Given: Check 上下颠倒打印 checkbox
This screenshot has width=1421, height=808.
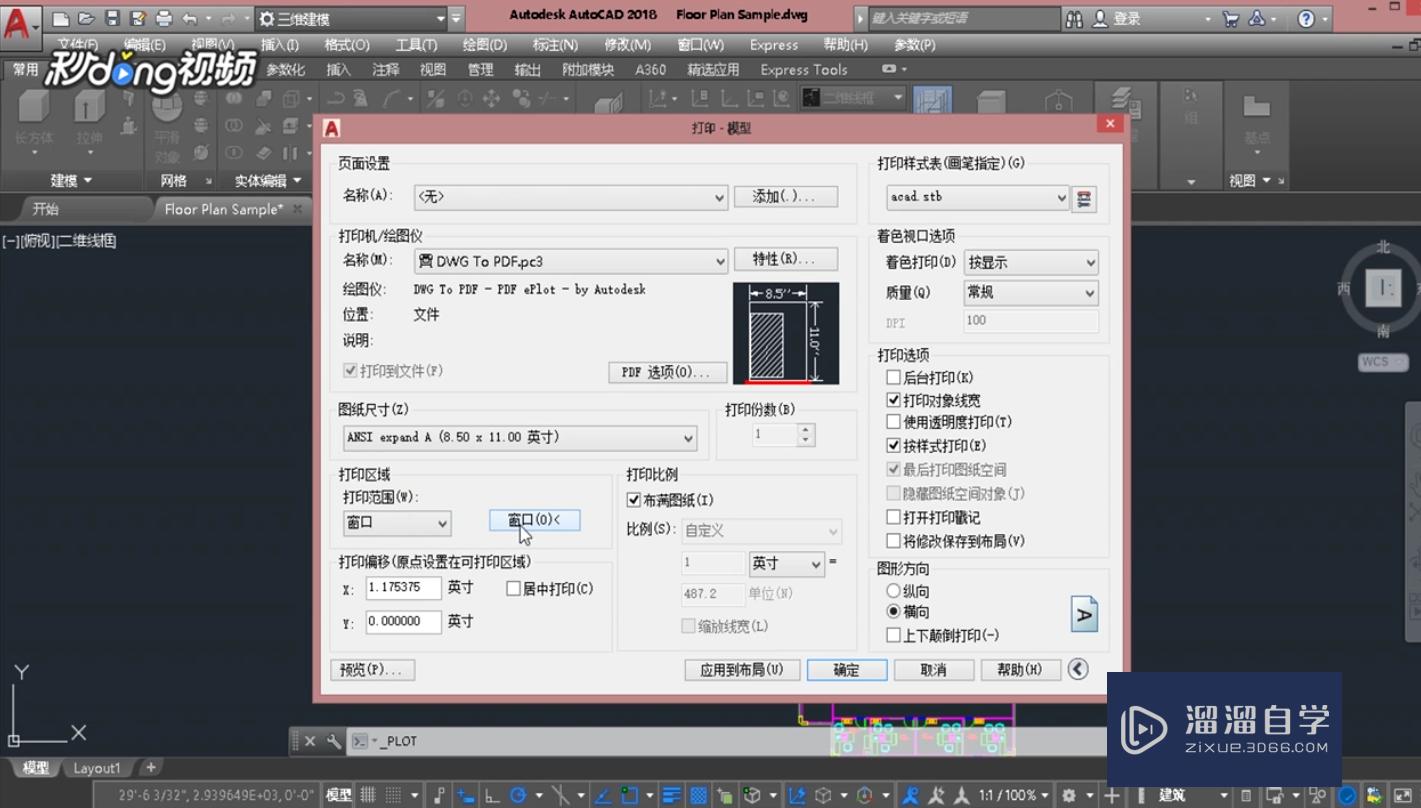Looking at the screenshot, I should tap(894, 635).
